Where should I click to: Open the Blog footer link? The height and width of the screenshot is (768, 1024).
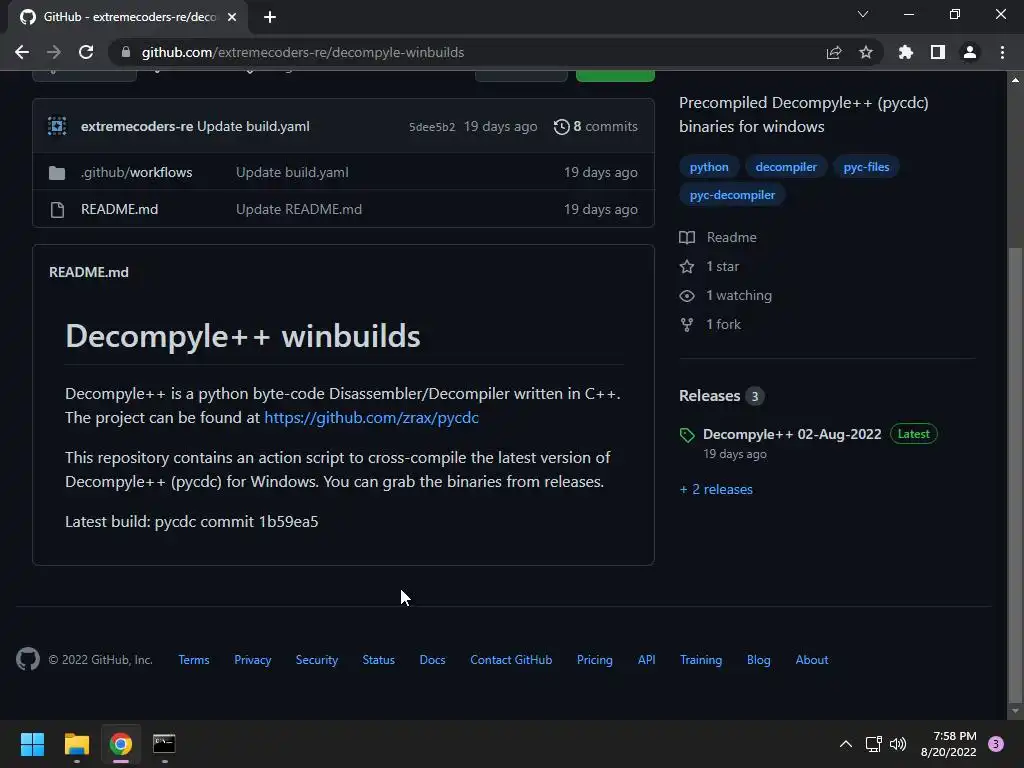pos(758,660)
